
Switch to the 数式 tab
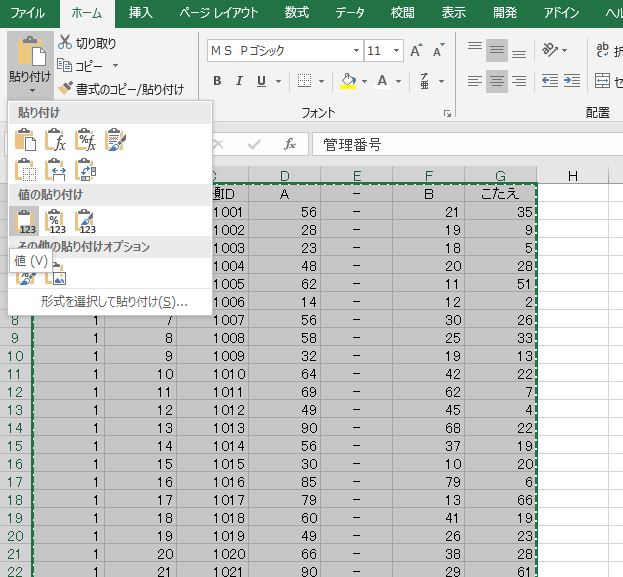pyautogui.click(x=296, y=13)
